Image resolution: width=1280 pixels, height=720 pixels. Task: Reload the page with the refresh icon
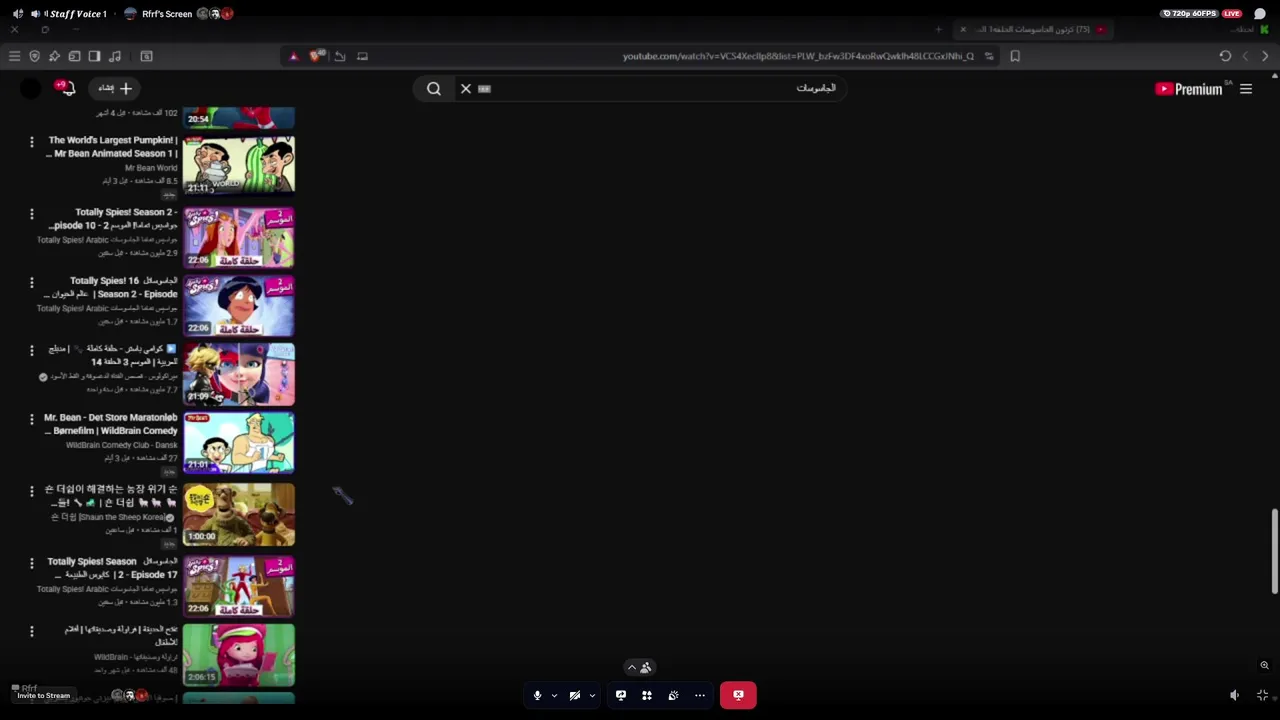pyautogui.click(x=1225, y=56)
